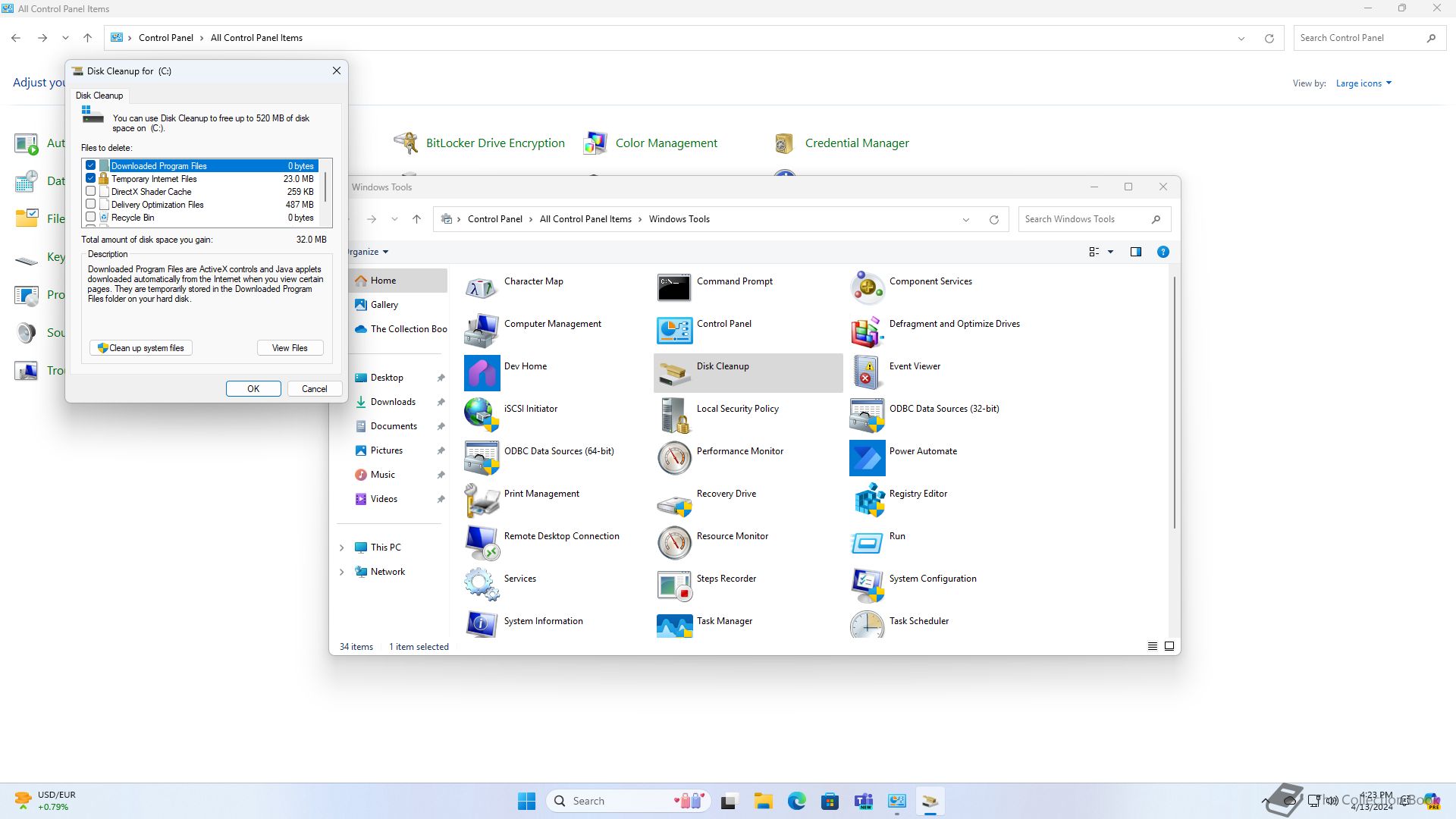Select the Disk Cleanup tab
The width and height of the screenshot is (1456, 819).
pos(99,96)
